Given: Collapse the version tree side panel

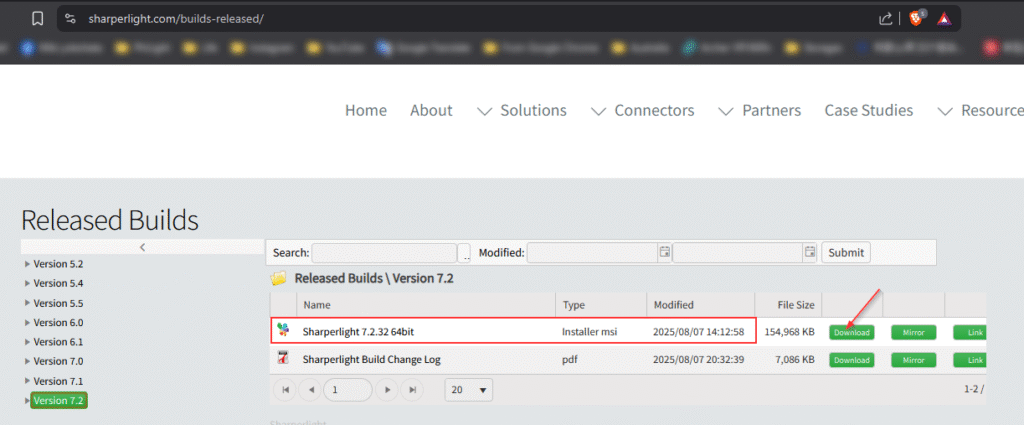Looking at the screenshot, I should (x=142, y=247).
